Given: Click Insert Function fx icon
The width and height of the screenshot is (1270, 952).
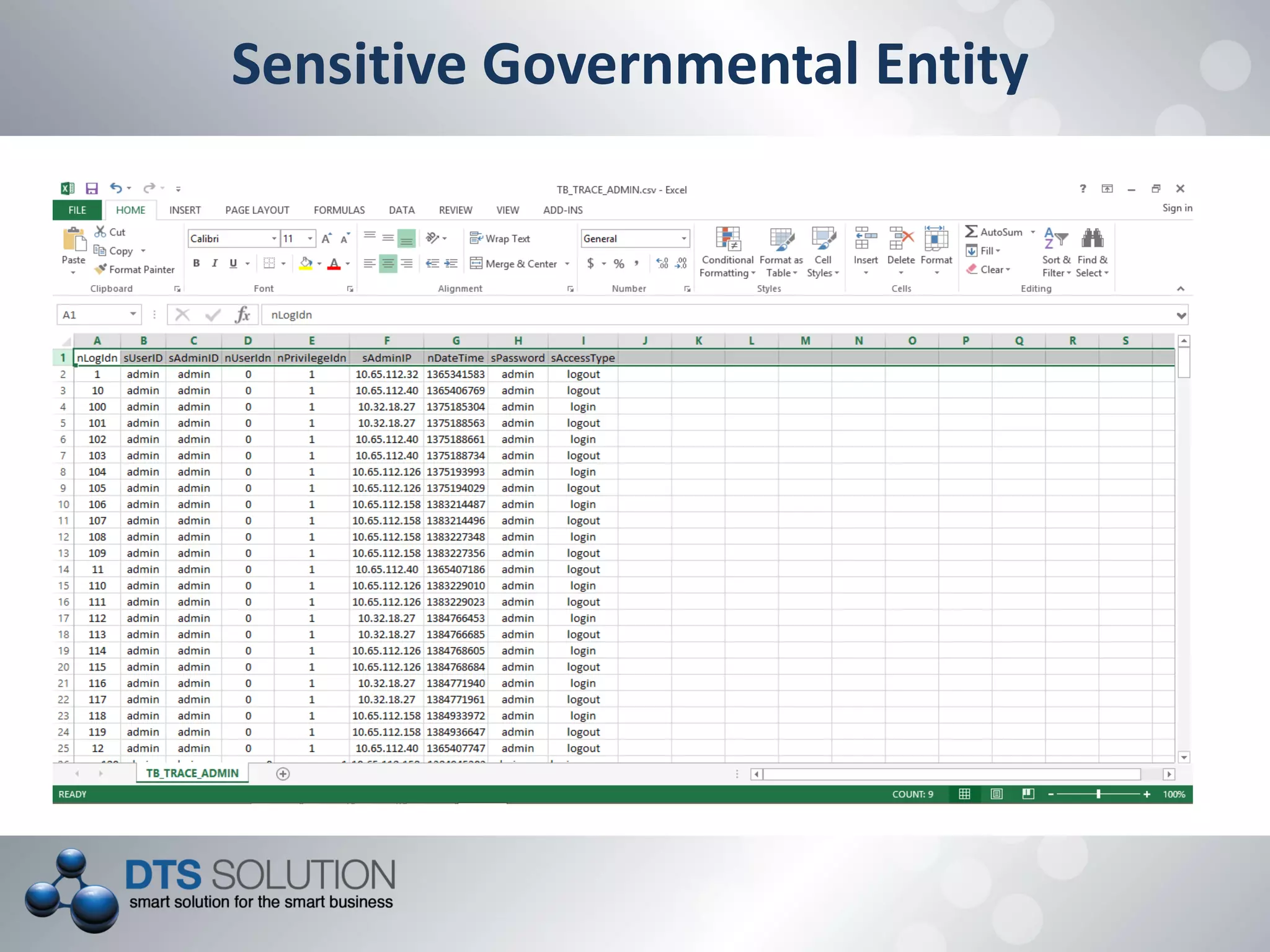Looking at the screenshot, I should pos(242,315).
